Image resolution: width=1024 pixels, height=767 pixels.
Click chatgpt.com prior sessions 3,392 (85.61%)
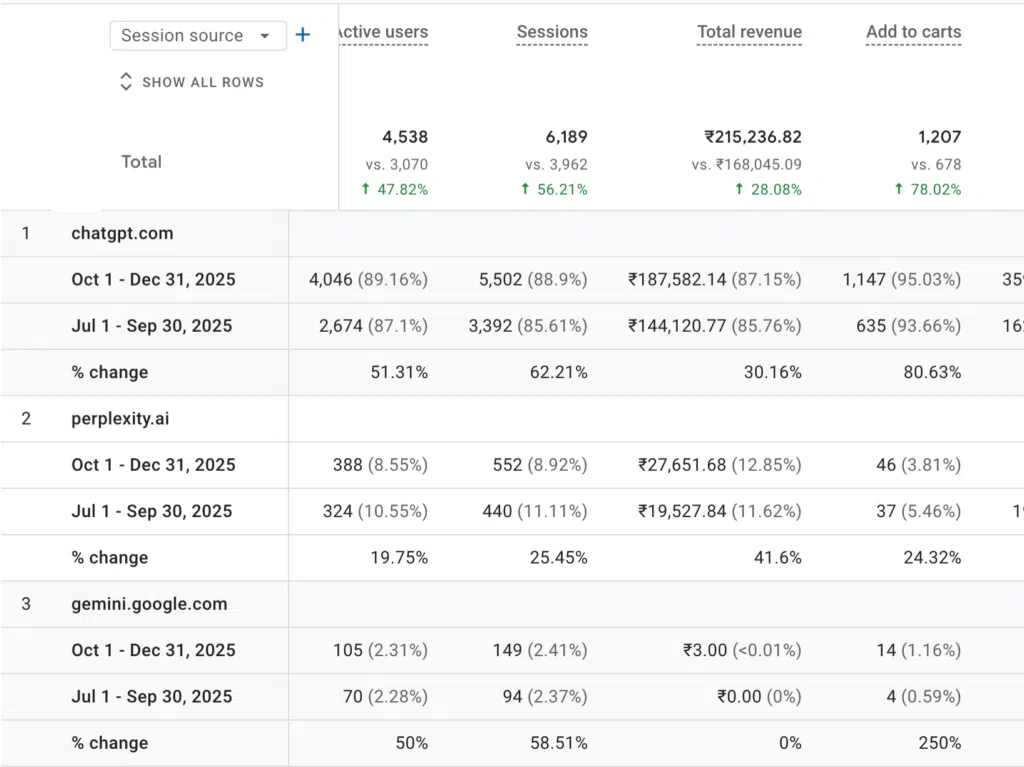pyautogui.click(x=528, y=326)
